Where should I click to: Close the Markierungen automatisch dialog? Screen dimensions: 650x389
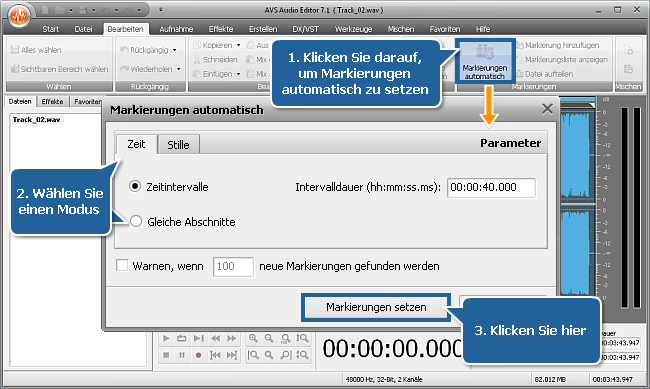coord(547,109)
